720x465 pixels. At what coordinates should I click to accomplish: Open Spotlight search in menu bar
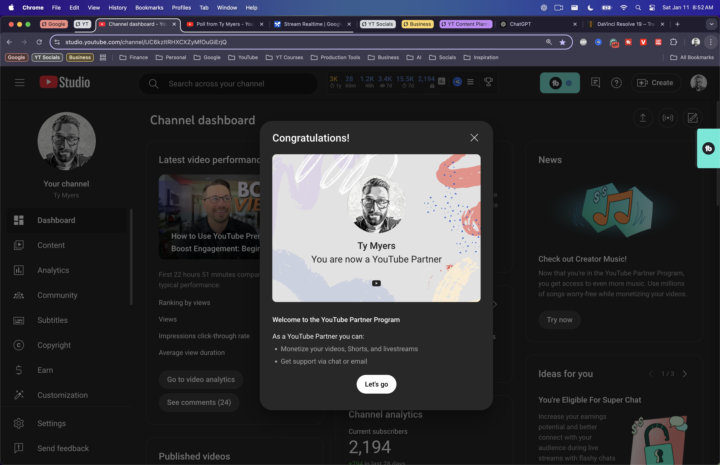coord(638,7)
